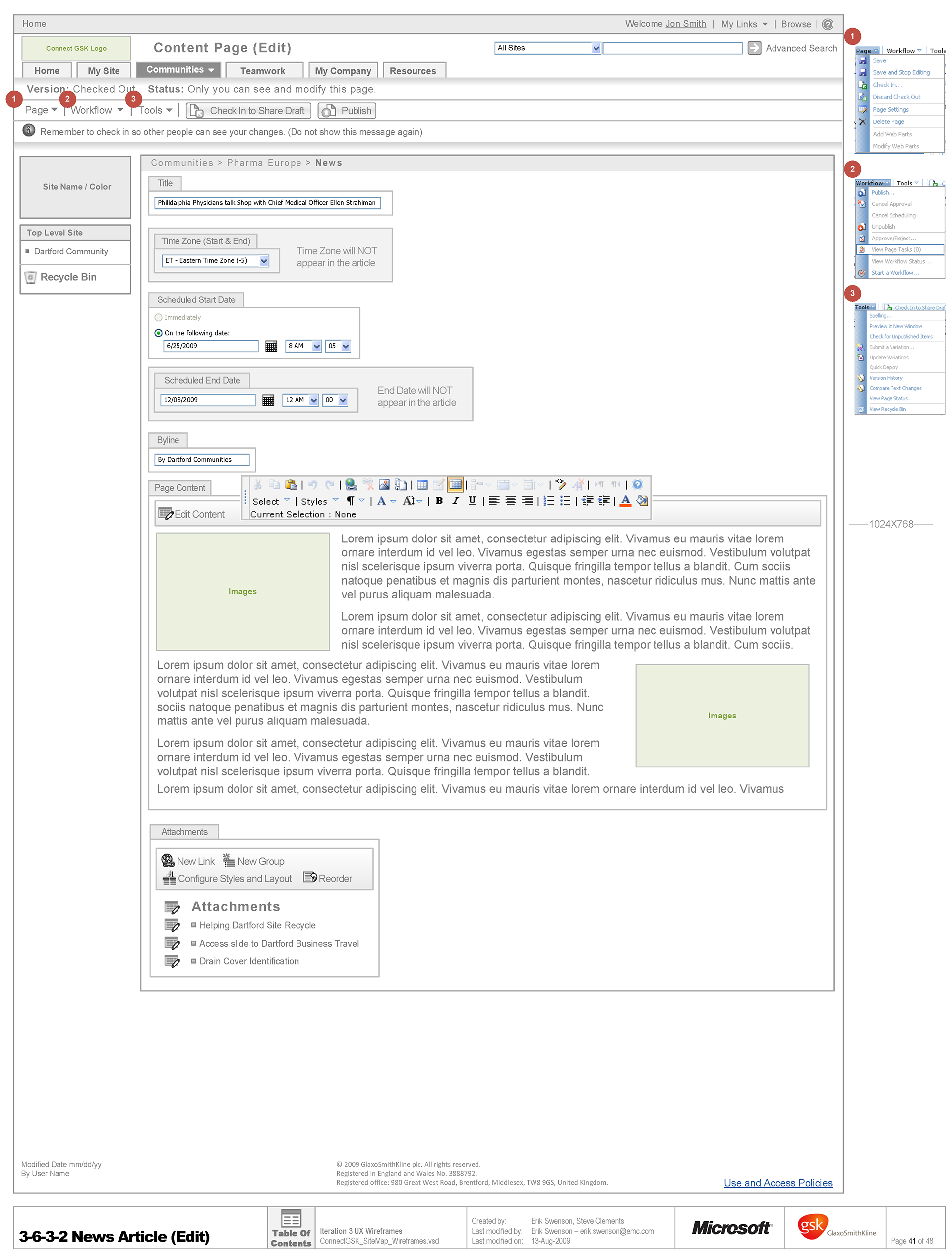Click the center align icon
Image resolution: width=952 pixels, height=1255 pixels.
point(511,500)
